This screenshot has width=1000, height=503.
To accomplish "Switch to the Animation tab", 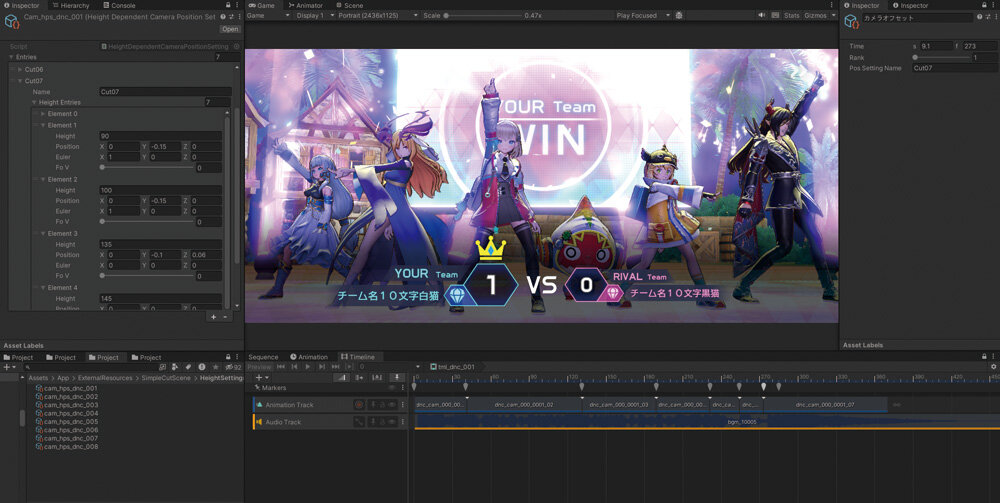I will pyautogui.click(x=309, y=357).
